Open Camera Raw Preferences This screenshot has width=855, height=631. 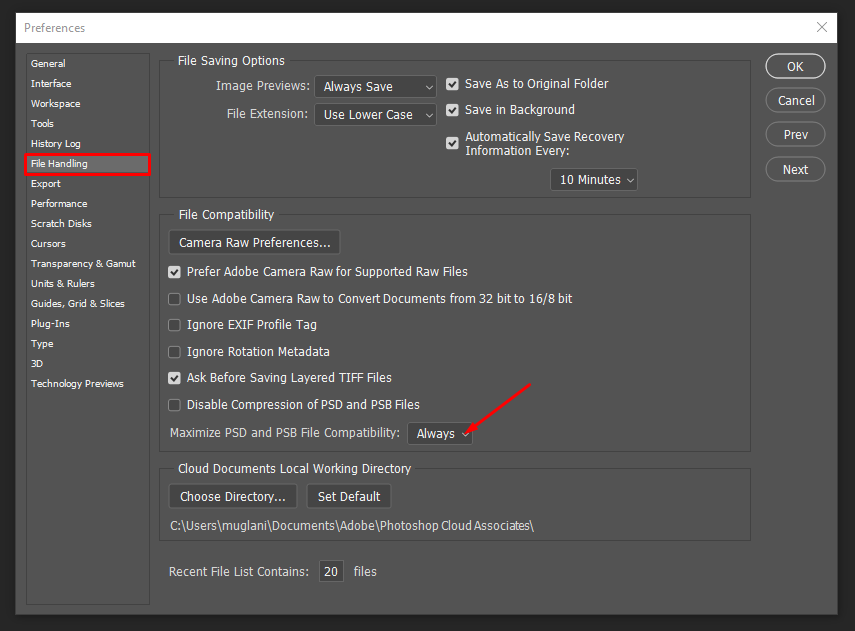tap(254, 242)
